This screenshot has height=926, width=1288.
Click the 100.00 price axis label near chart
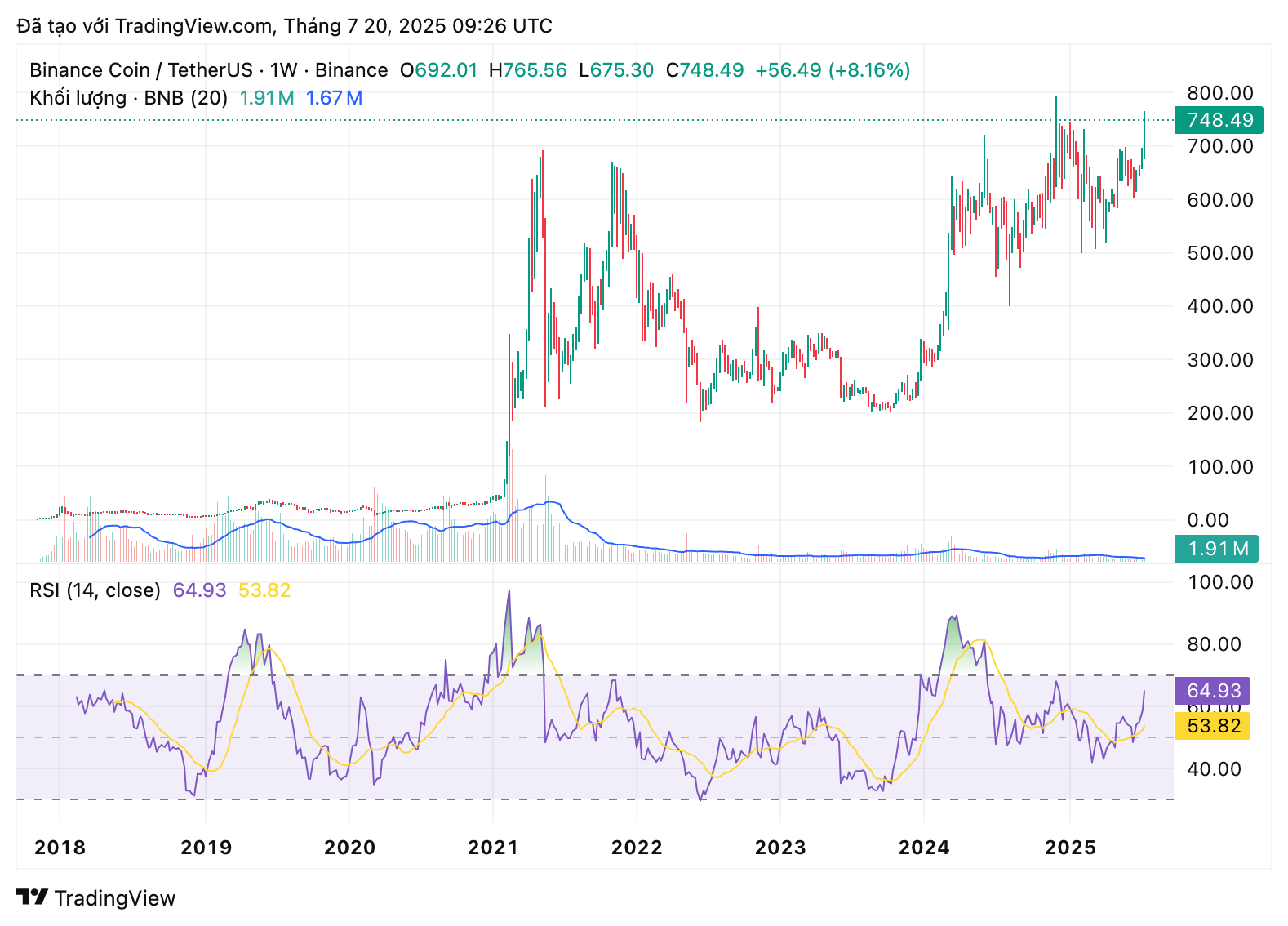(1220, 467)
